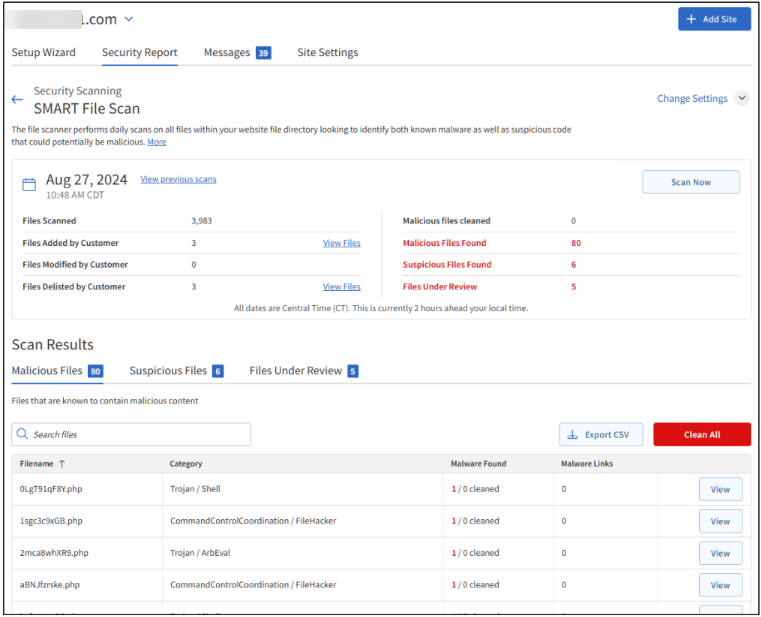Switch to the Setup Wizard tab
This screenshot has width=761, height=617.
[43, 53]
